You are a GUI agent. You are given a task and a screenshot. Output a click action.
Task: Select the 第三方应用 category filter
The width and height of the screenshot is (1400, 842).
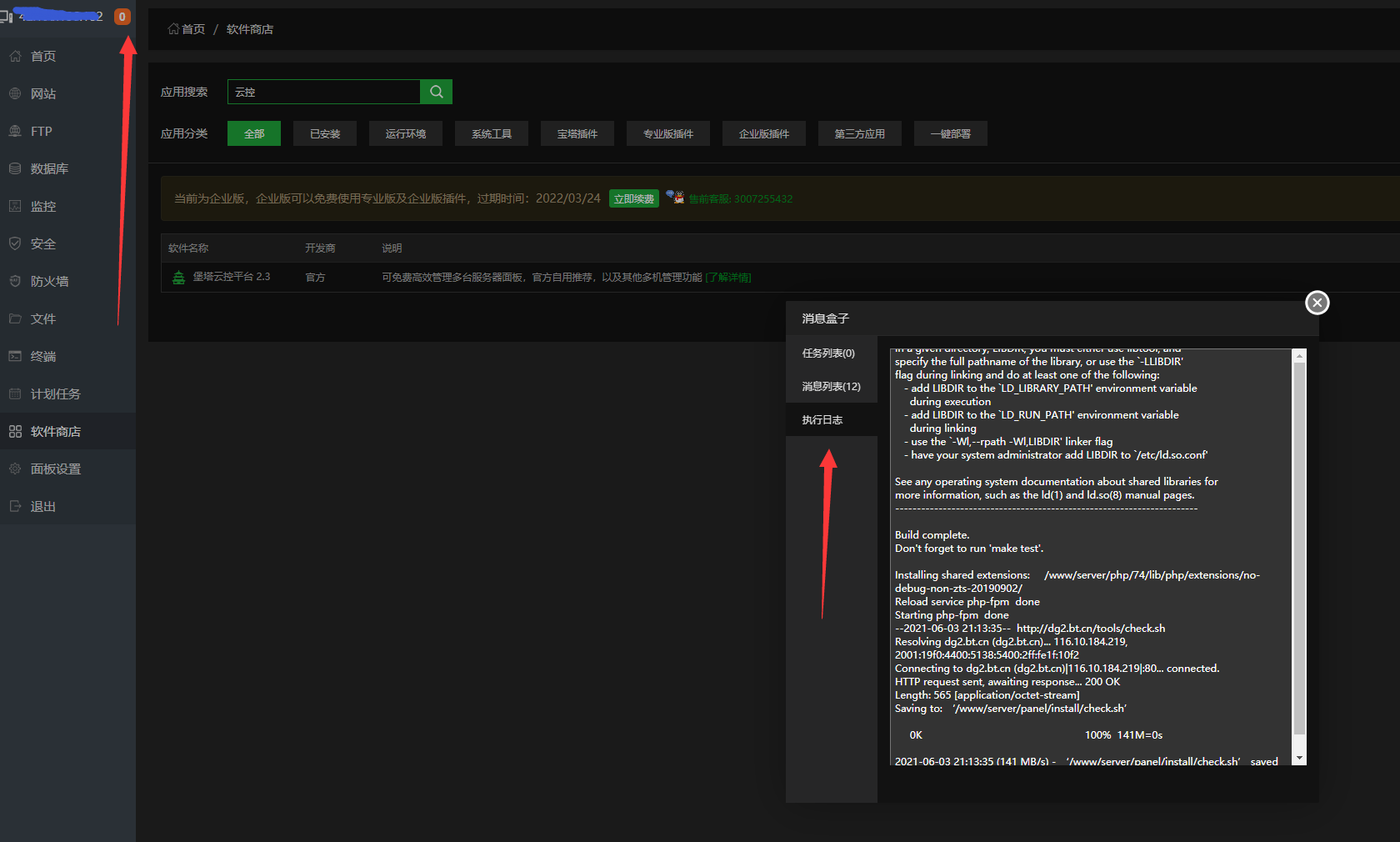860,133
